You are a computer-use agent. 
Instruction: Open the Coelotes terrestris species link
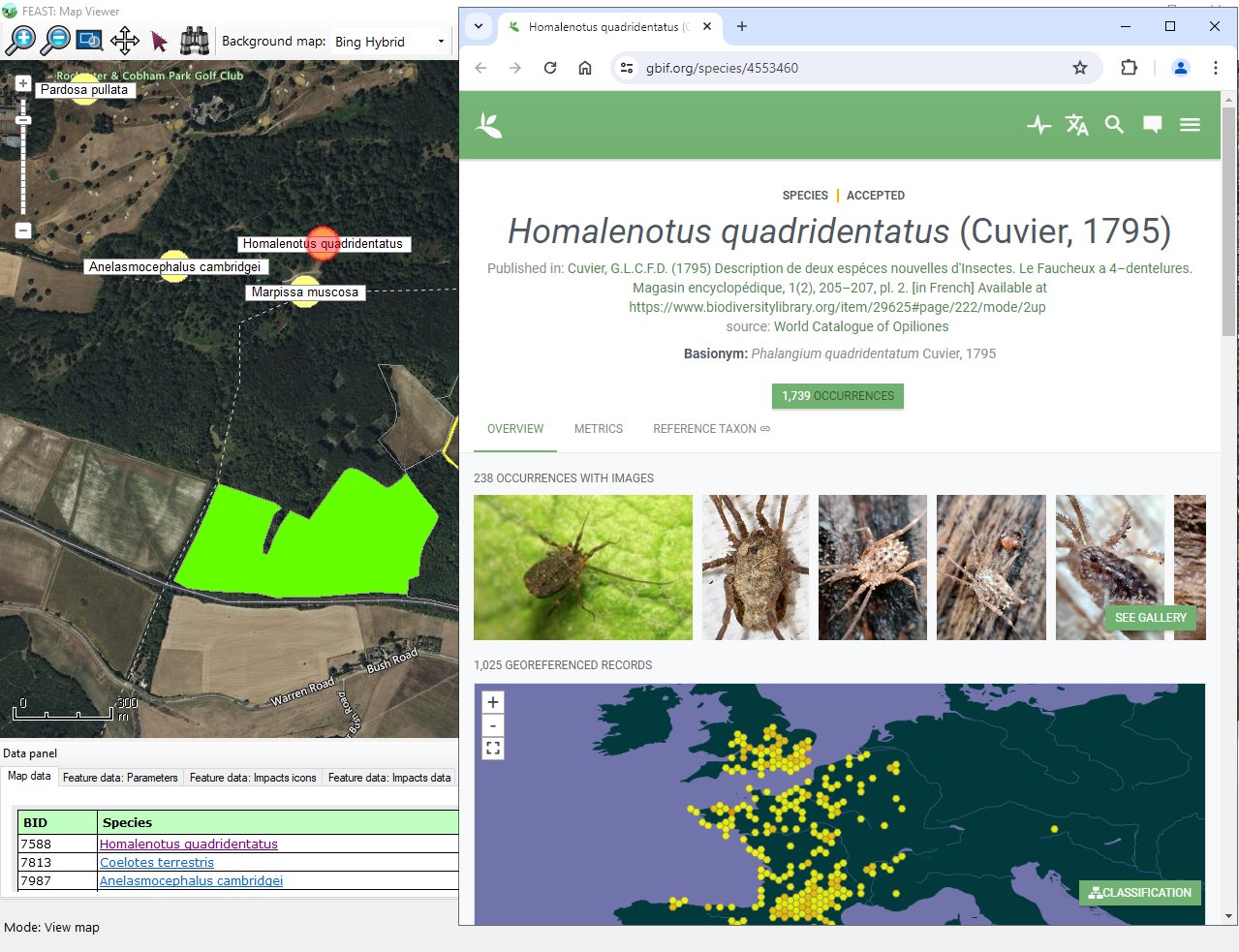pos(157,863)
